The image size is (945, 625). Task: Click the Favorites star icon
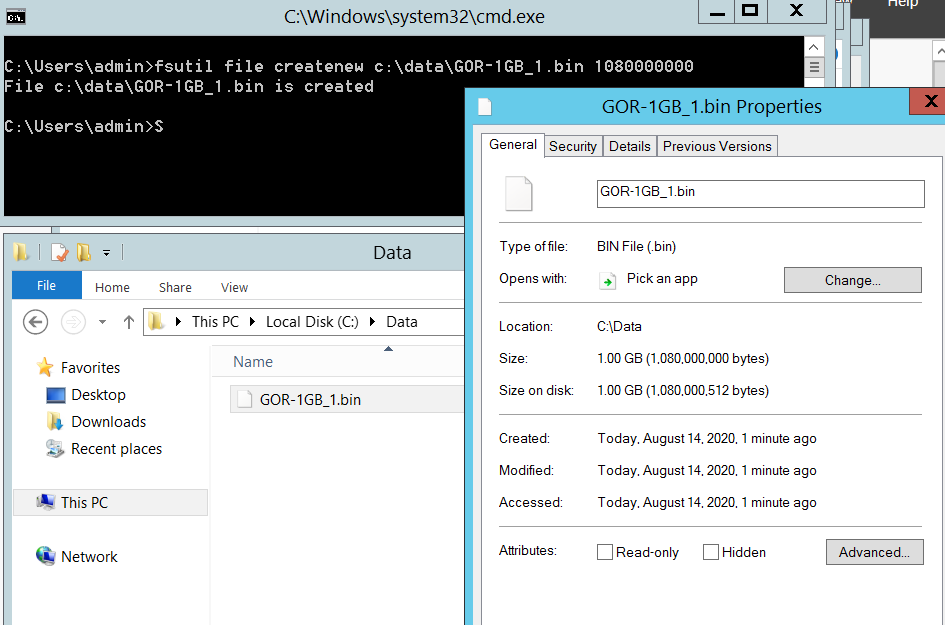pyautogui.click(x=45, y=367)
